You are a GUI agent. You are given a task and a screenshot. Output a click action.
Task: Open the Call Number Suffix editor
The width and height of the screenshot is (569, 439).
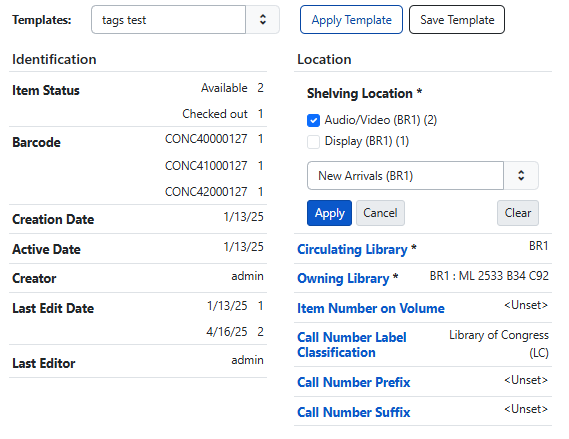pyautogui.click(x=353, y=412)
